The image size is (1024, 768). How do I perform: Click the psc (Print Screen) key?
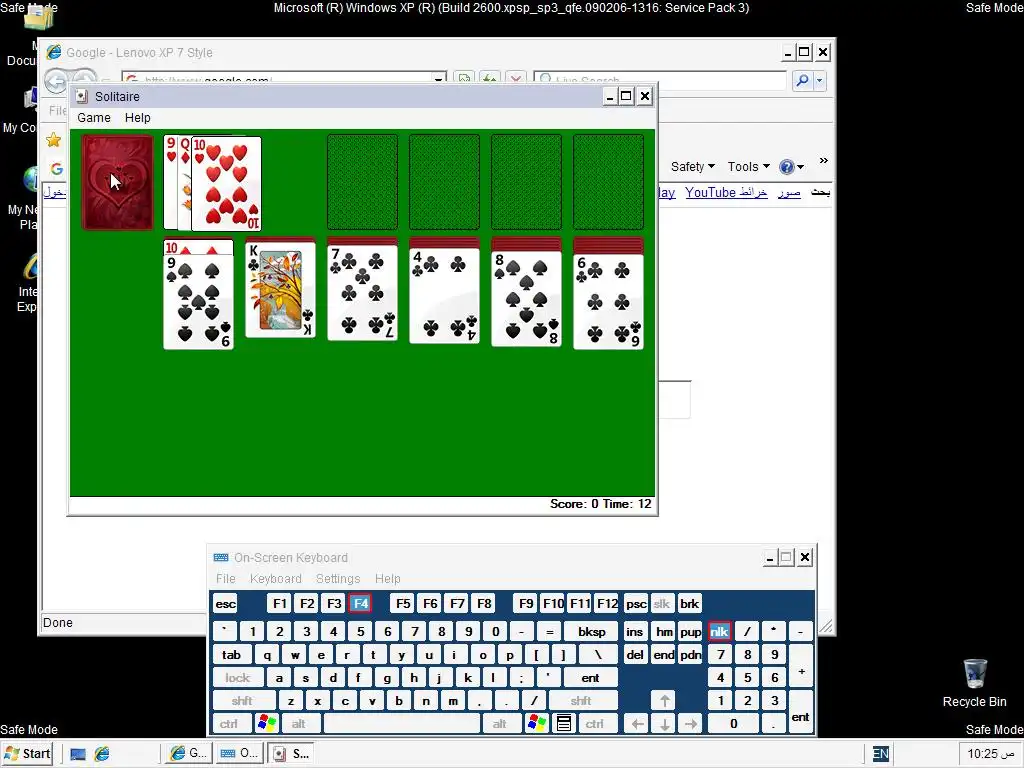pyautogui.click(x=636, y=604)
